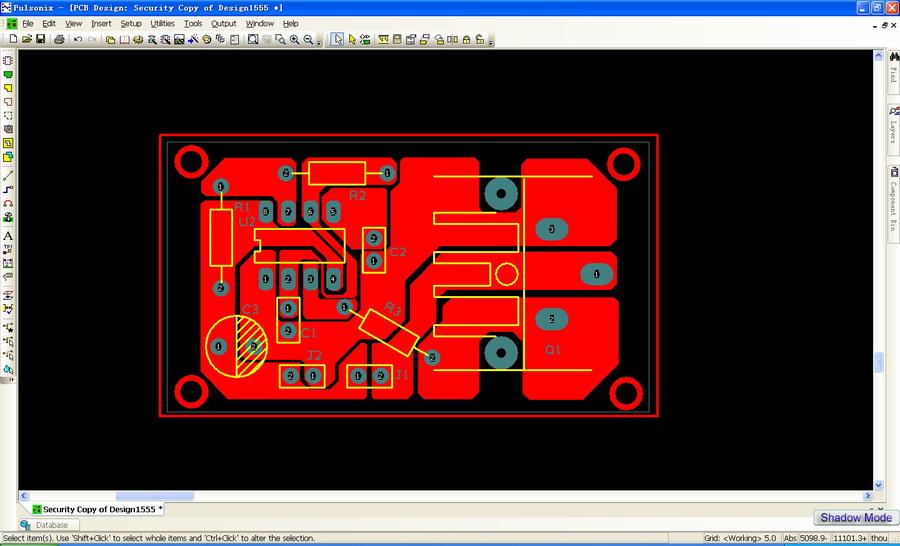The height and width of the screenshot is (546, 900).
Task: Select the Insert Text 'A' tool
Action: (x=8, y=235)
